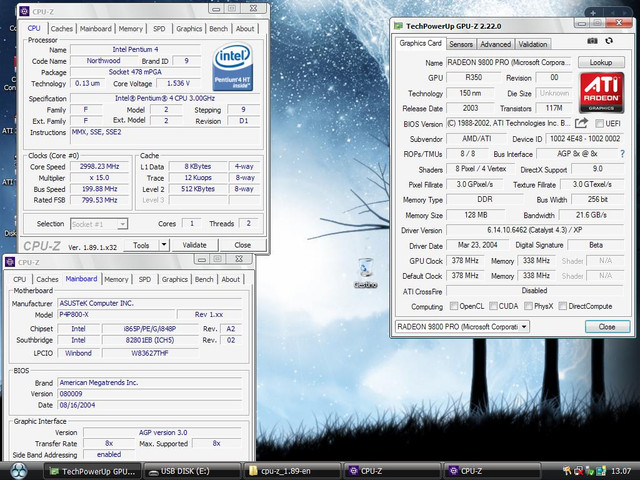This screenshot has height=480, width=640.
Task: Click the BIOS export share icon
Action: click(581, 123)
